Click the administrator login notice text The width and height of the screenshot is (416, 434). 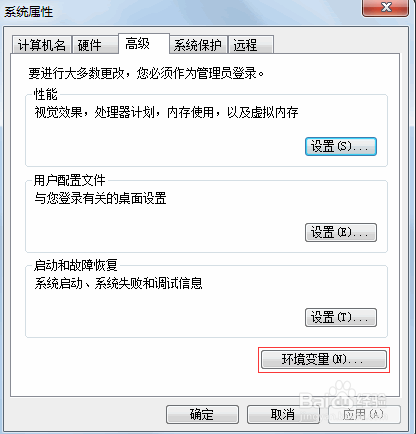click(146, 73)
